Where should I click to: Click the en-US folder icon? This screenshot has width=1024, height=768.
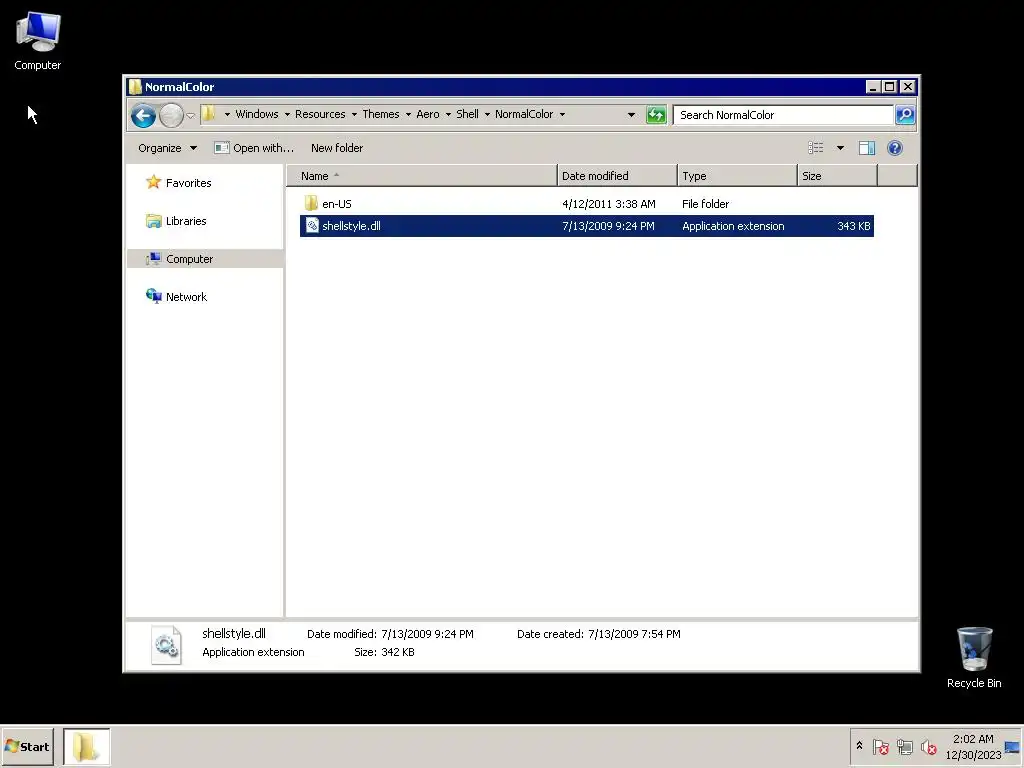coord(311,203)
